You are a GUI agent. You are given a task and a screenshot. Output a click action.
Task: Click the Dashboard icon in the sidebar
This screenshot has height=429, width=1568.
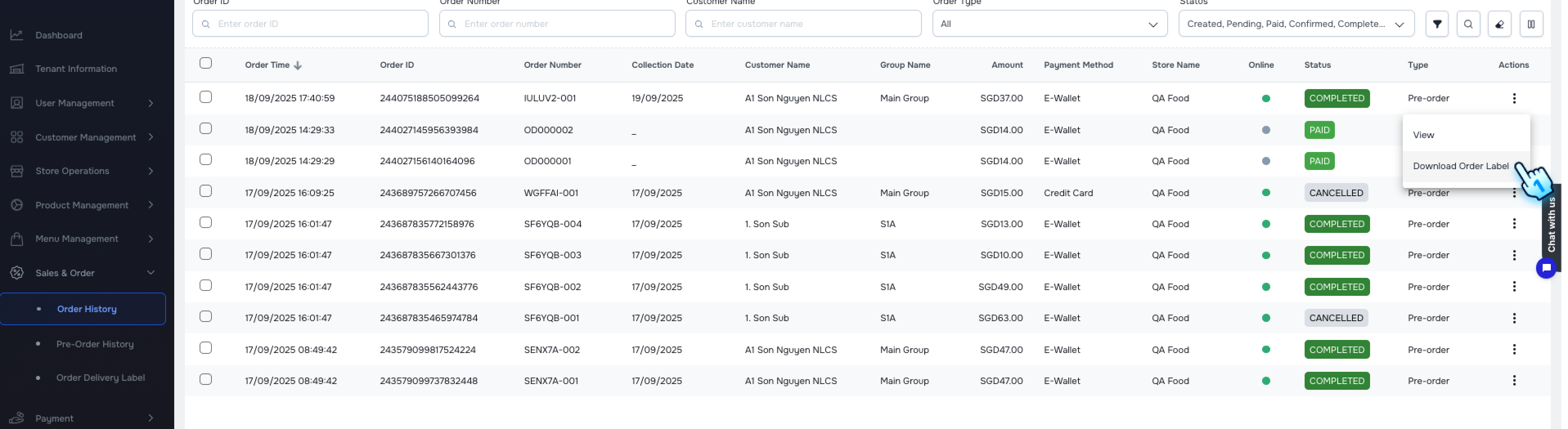17,35
